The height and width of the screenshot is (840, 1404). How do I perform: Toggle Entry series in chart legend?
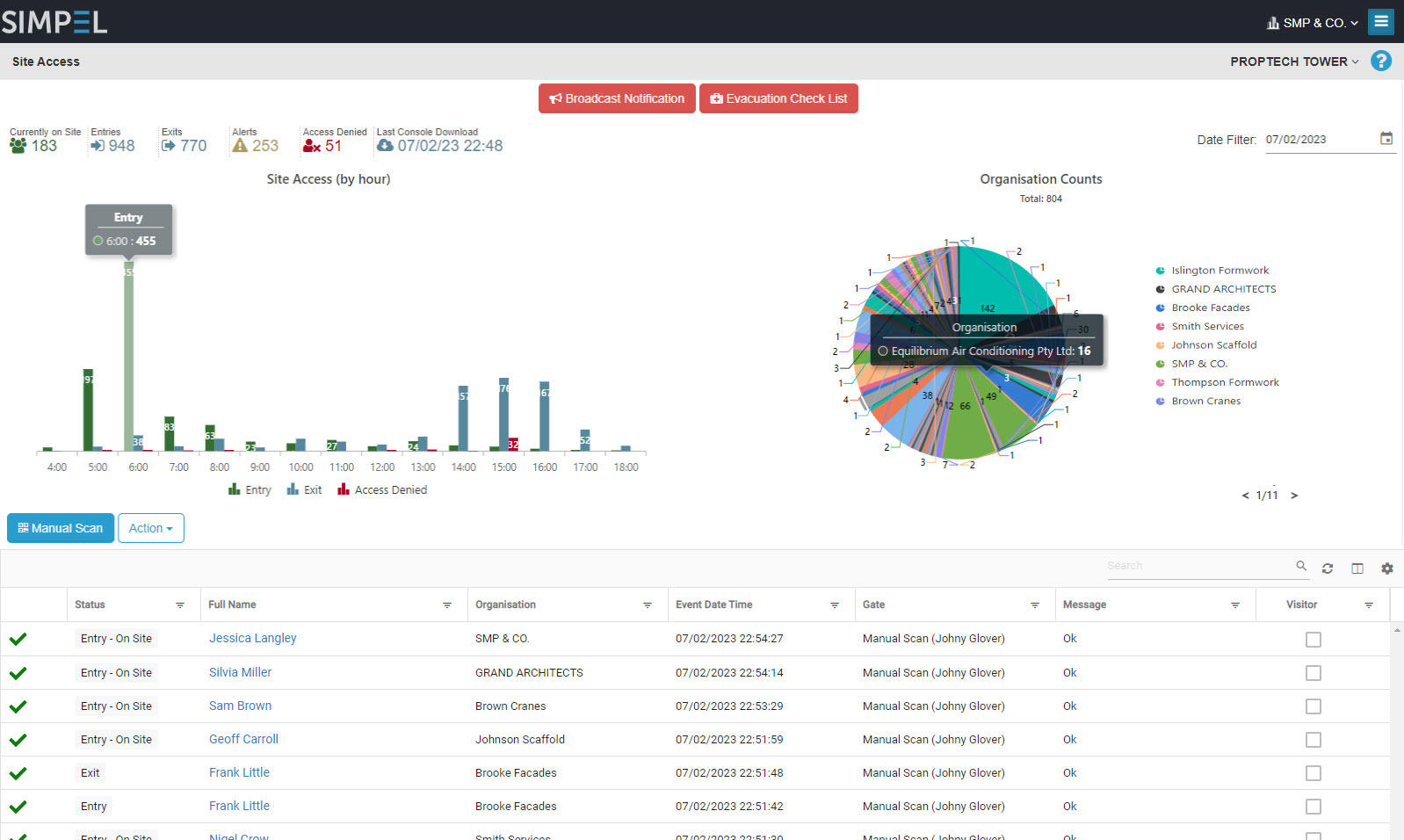click(x=250, y=489)
